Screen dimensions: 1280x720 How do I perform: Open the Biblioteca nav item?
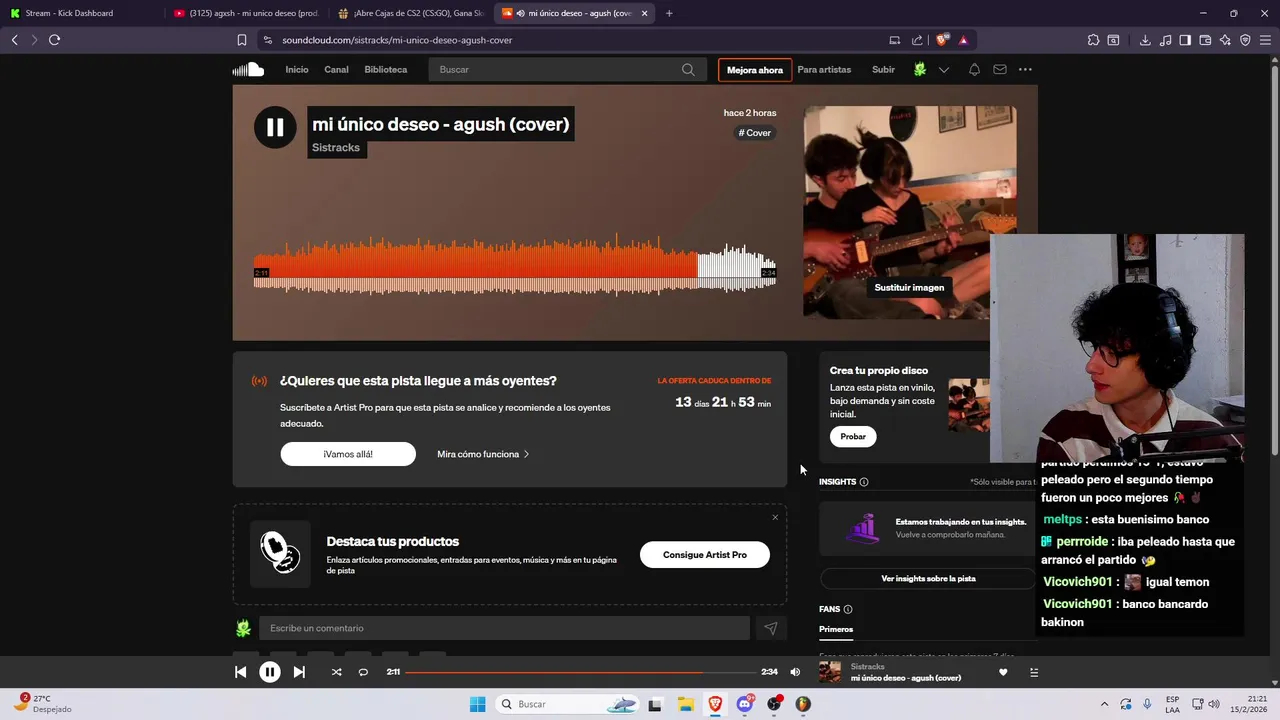[x=386, y=69]
